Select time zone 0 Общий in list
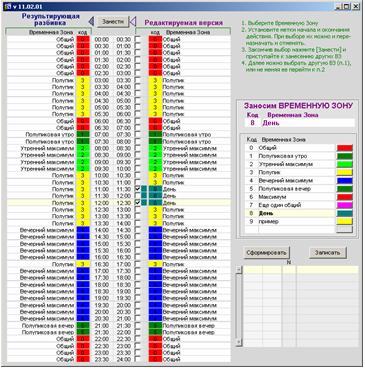365x369 pixels. coord(289,148)
